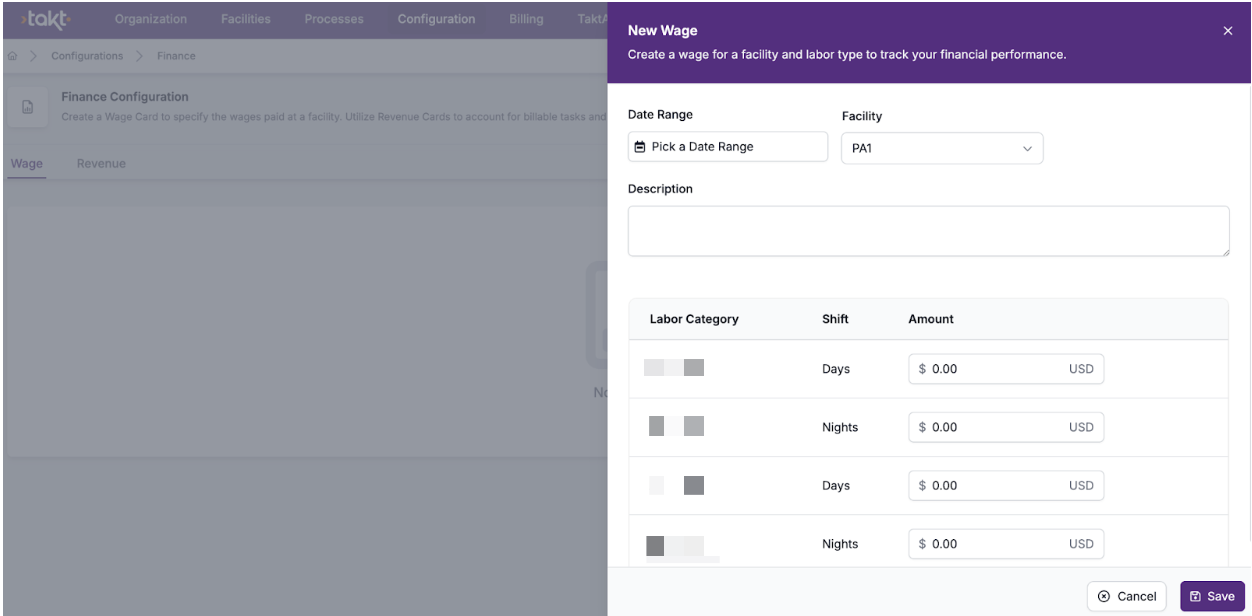The width and height of the screenshot is (1252, 616).
Task: Edit the second Nights shift amount
Action: [x=996, y=544]
